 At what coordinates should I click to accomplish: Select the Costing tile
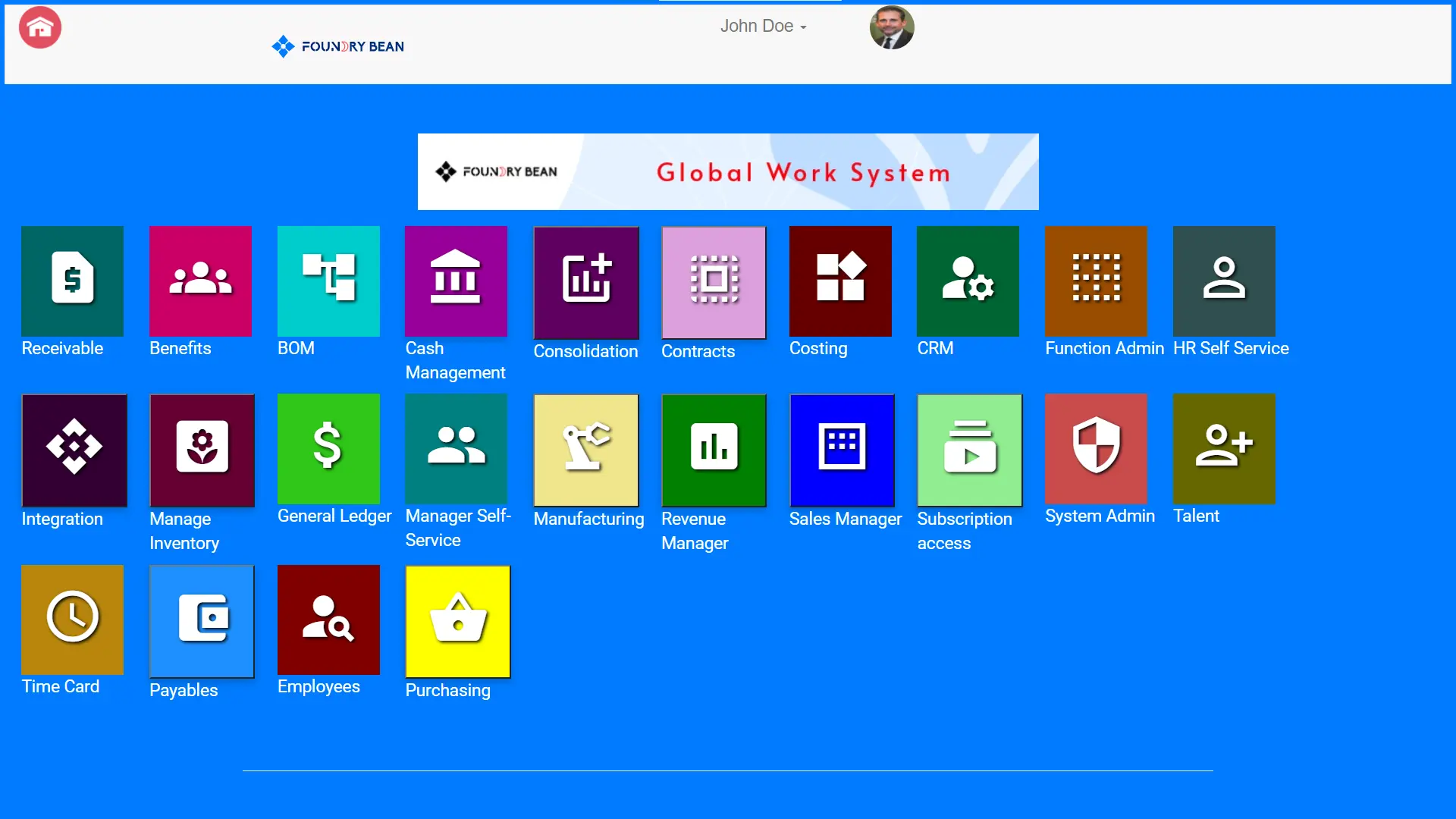[840, 281]
